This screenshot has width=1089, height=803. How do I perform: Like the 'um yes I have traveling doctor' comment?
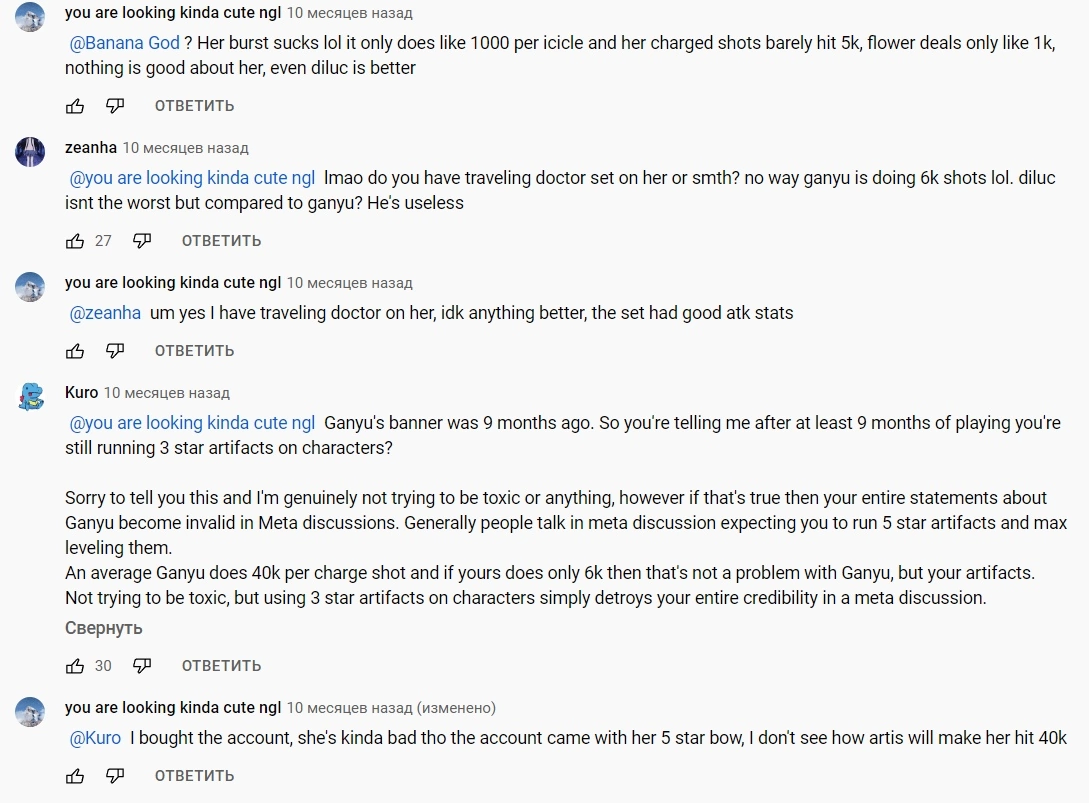coord(75,351)
